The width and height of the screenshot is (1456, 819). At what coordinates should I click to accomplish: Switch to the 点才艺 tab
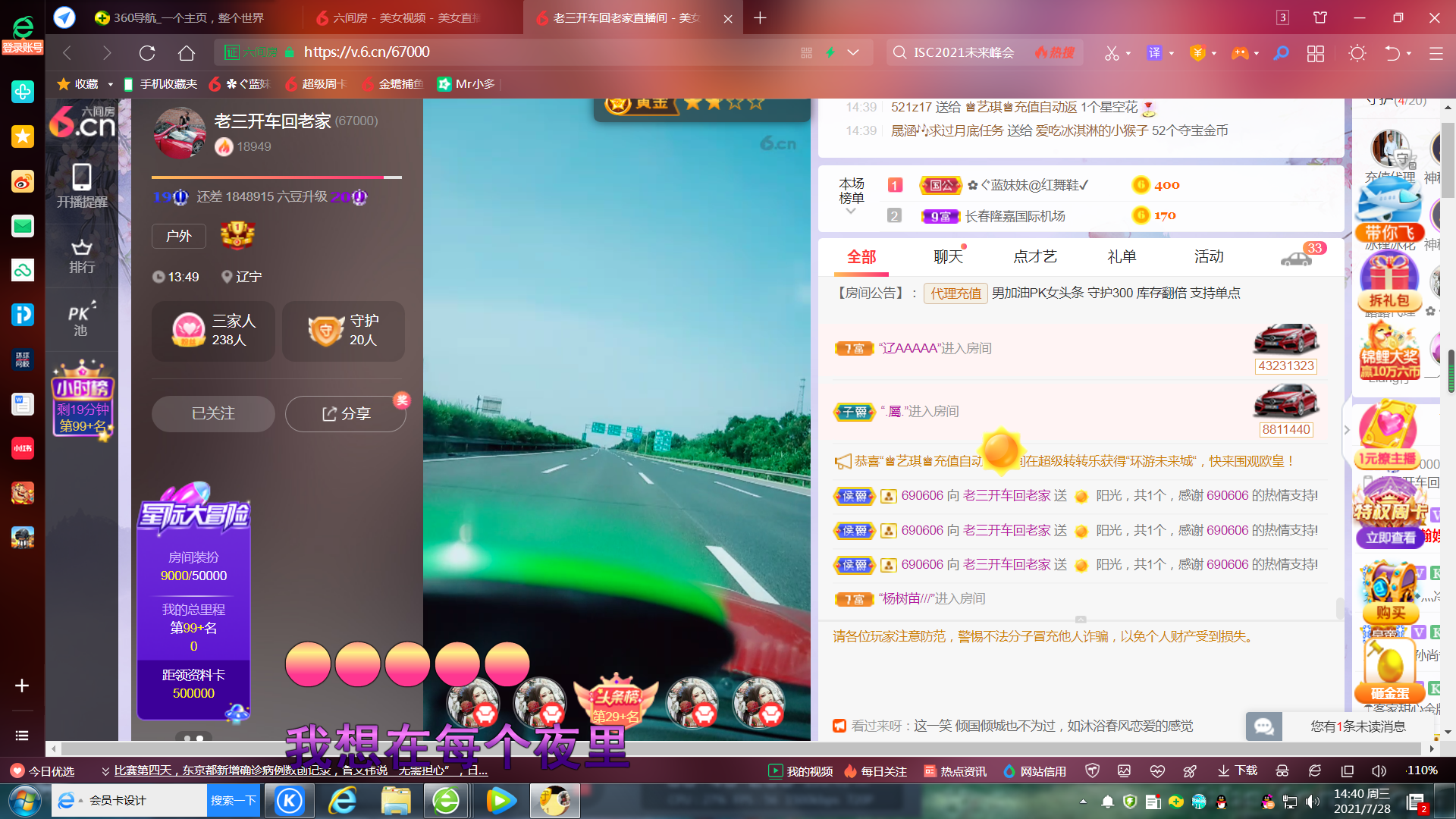(x=1034, y=257)
